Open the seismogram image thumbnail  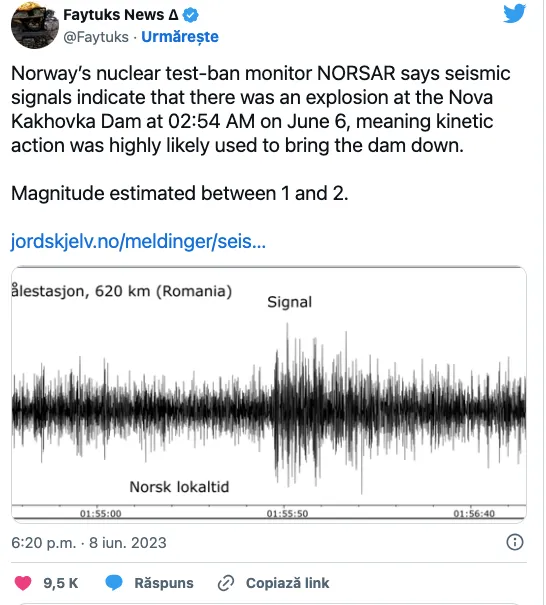pyautogui.click(x=269, y=394)
